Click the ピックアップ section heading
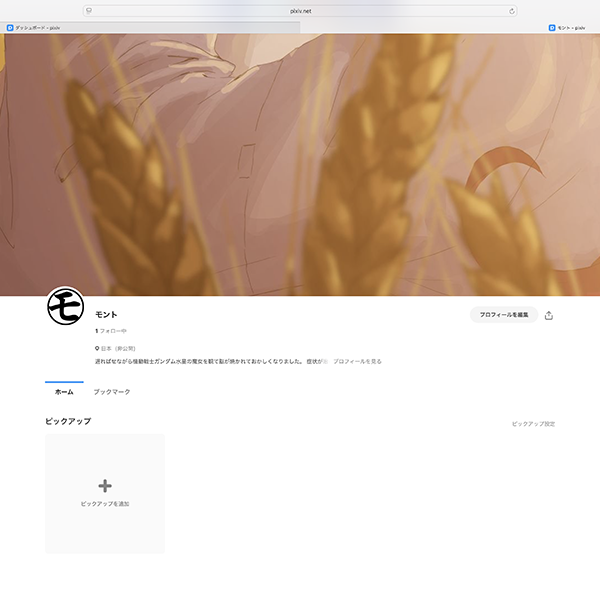600x600 pixels. tap(68, 421)
